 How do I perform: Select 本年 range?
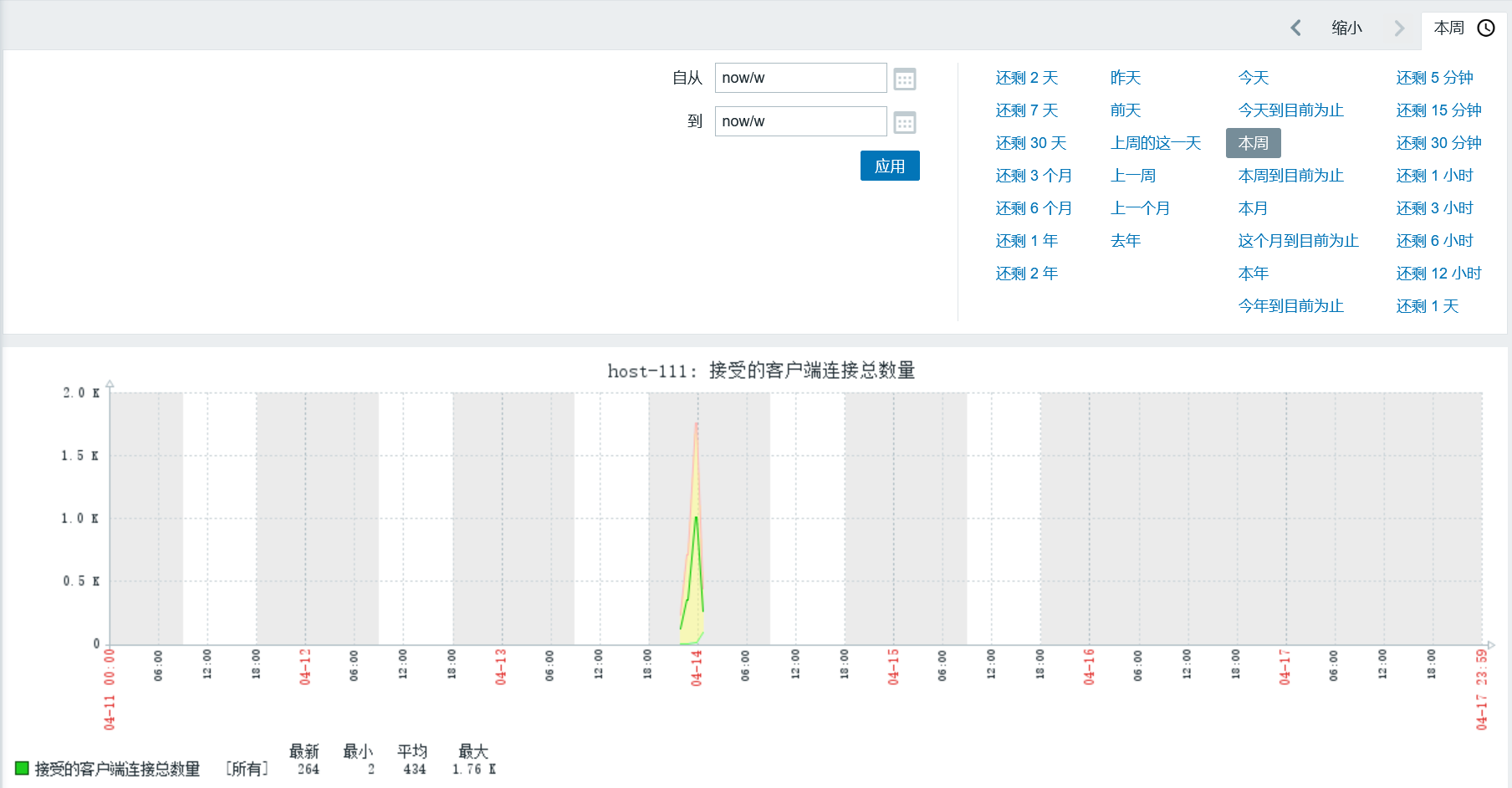click(x=1254, y=274)
